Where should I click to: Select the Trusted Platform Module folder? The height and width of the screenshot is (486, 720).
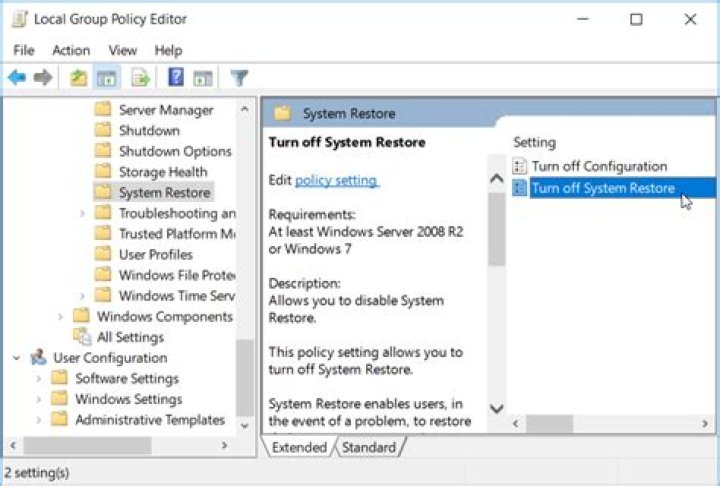177,233
